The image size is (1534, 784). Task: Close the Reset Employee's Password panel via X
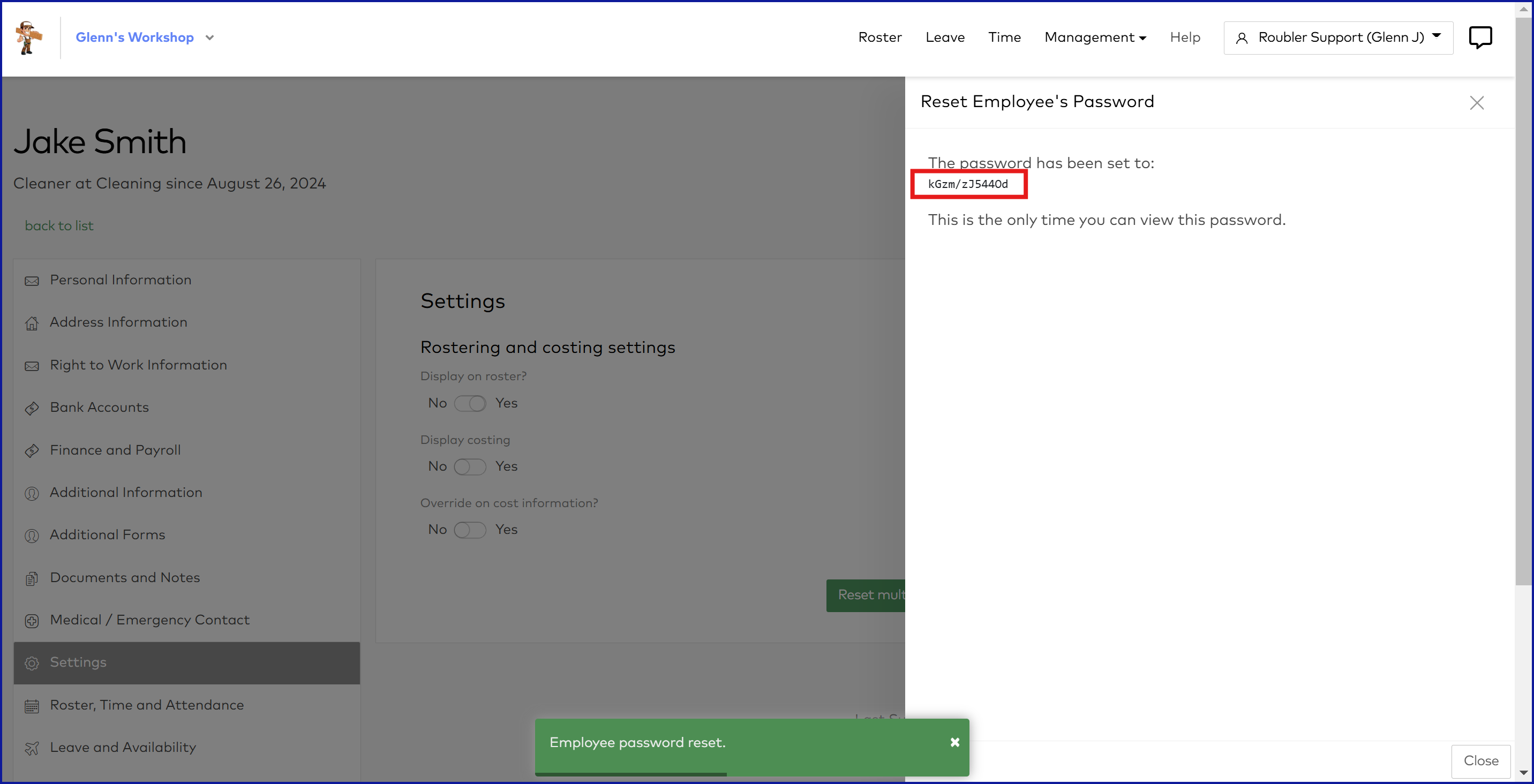tap(1476, 103)
